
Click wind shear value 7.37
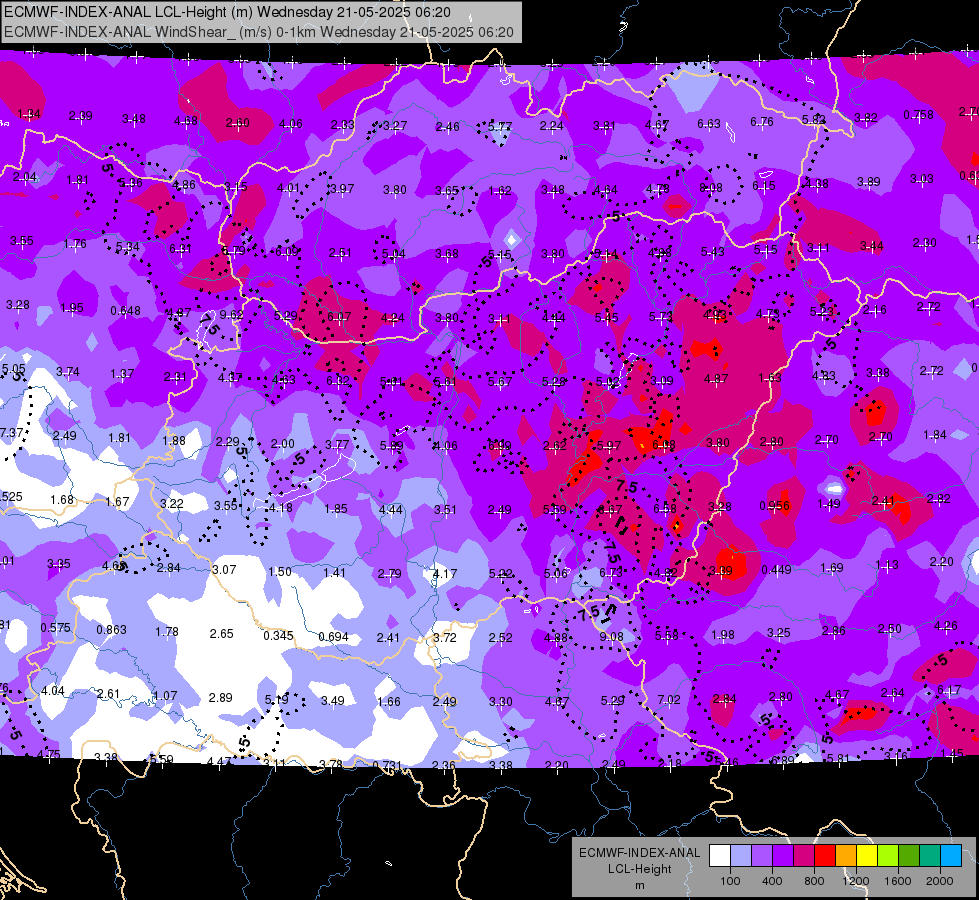[x=12, y=432]
